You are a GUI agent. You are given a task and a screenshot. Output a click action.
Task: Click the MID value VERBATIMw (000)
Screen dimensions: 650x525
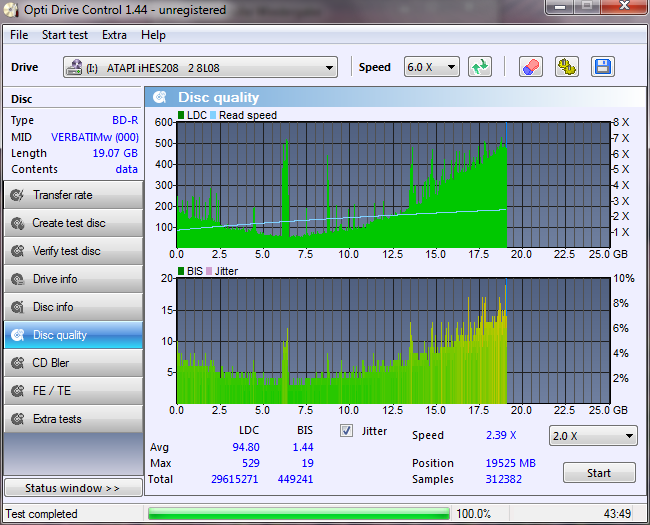(x=95, y=137)
